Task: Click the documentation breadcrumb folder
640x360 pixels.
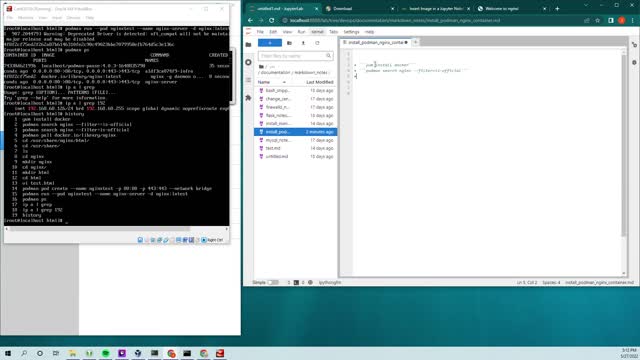Action: pyautogui.click(x=275, y=73)
